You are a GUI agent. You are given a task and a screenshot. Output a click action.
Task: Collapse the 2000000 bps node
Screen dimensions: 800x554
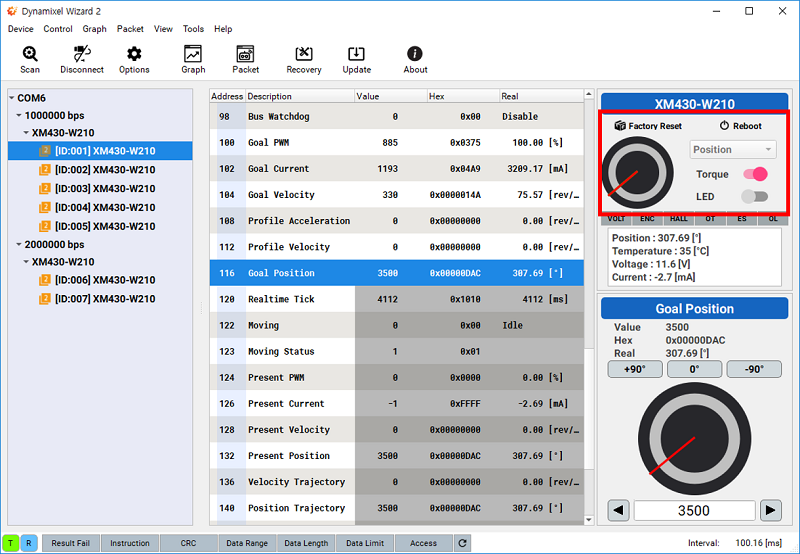[x=19, y=244]
